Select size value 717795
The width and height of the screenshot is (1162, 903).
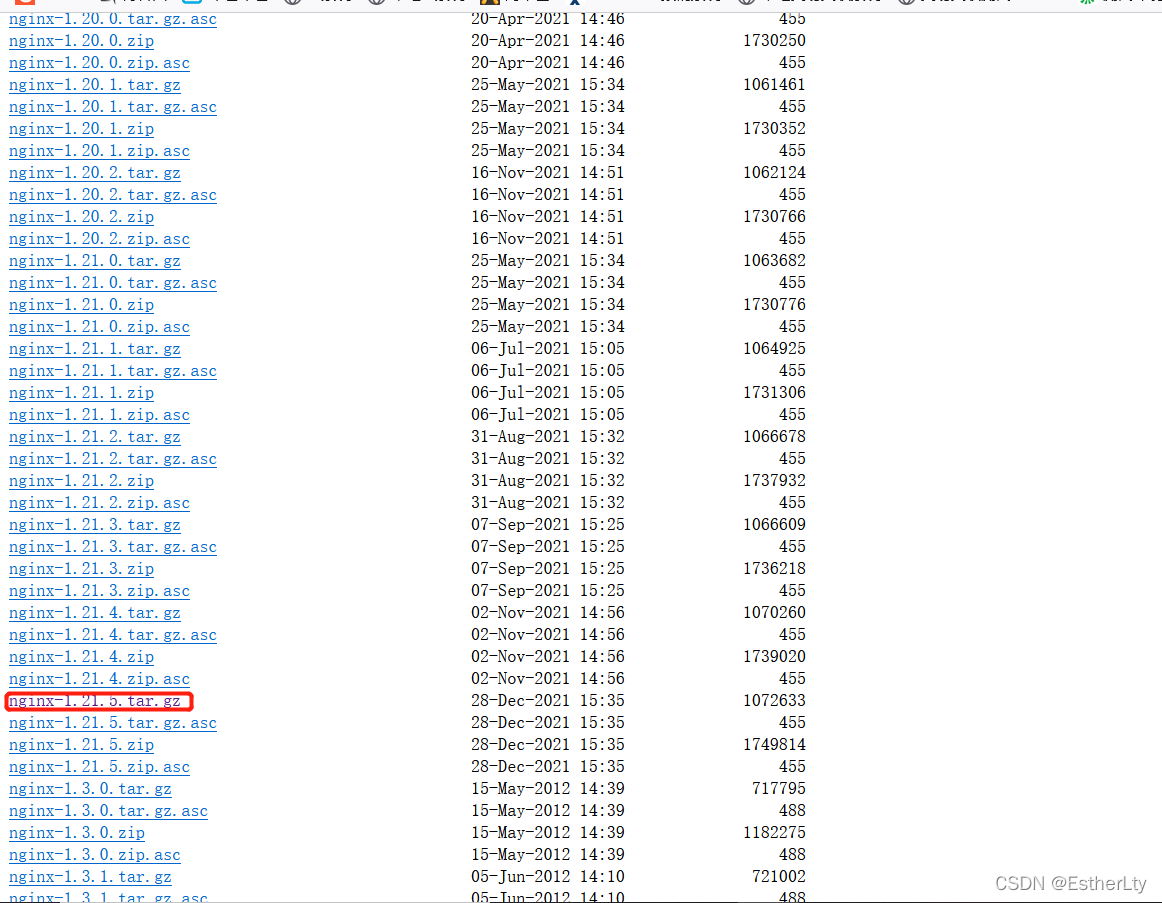point(779,788)
